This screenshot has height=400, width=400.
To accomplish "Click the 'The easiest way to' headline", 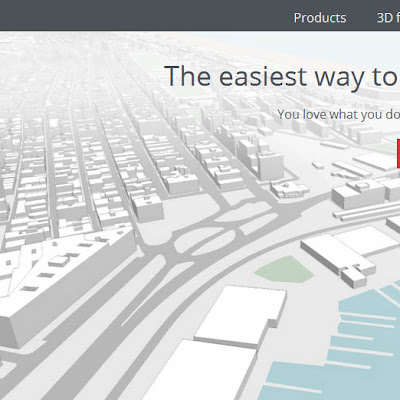I will tap(282, 77).
